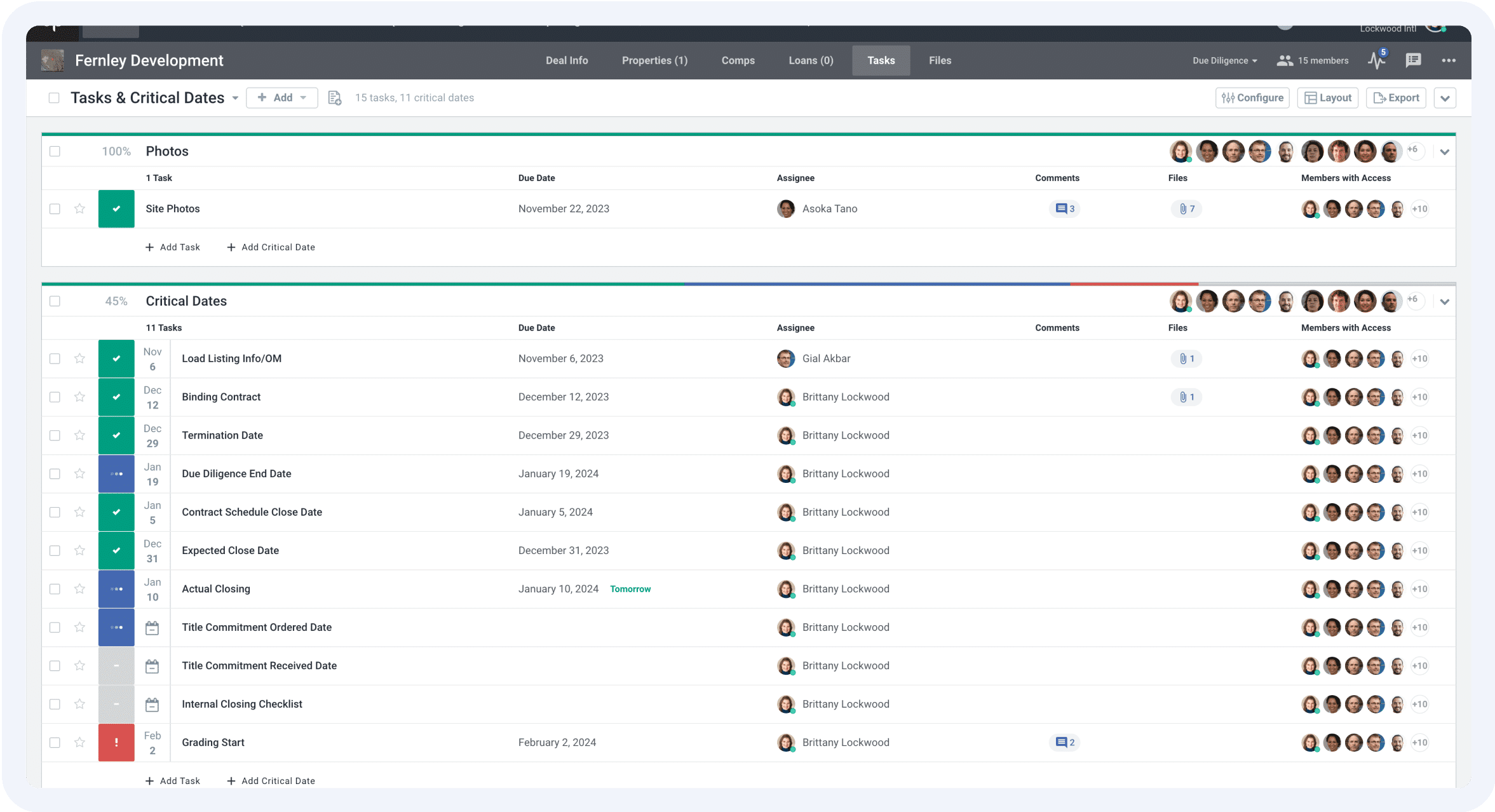Click the Grading Start red alert status

click(116, 742)
